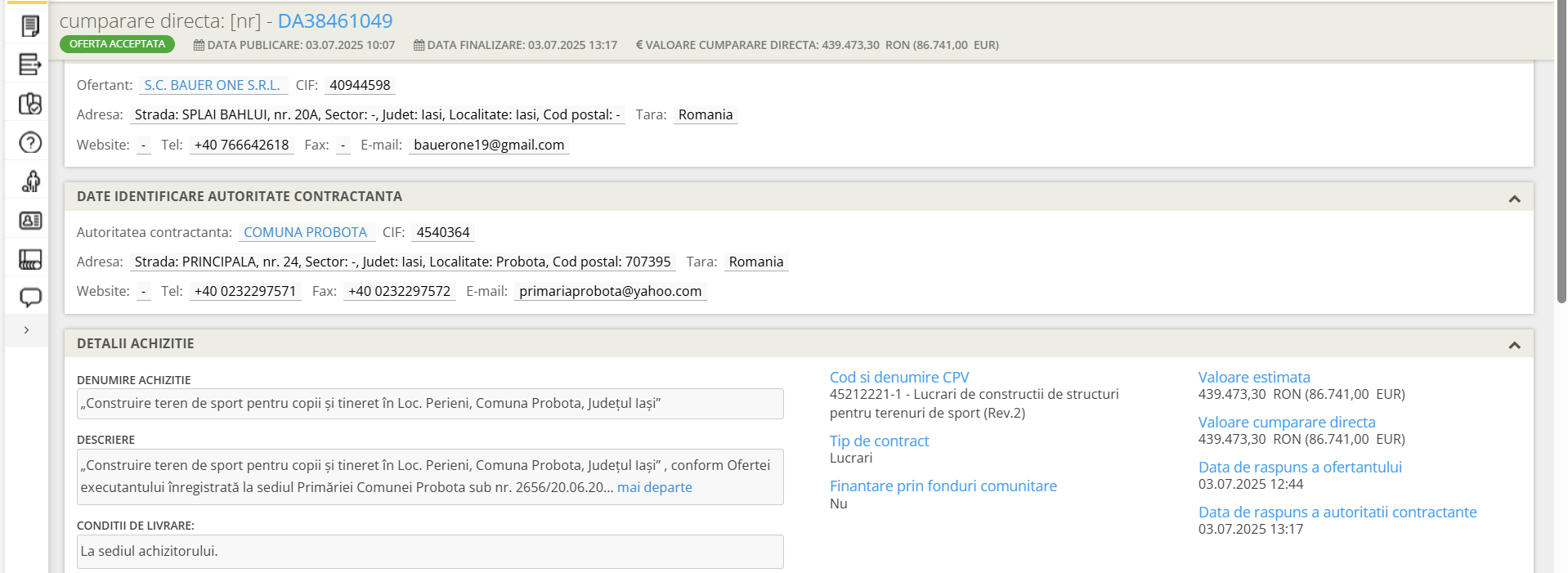Open the ID card sidebar icon
The image size is (1568, 573).
click(x=30, y=221)
